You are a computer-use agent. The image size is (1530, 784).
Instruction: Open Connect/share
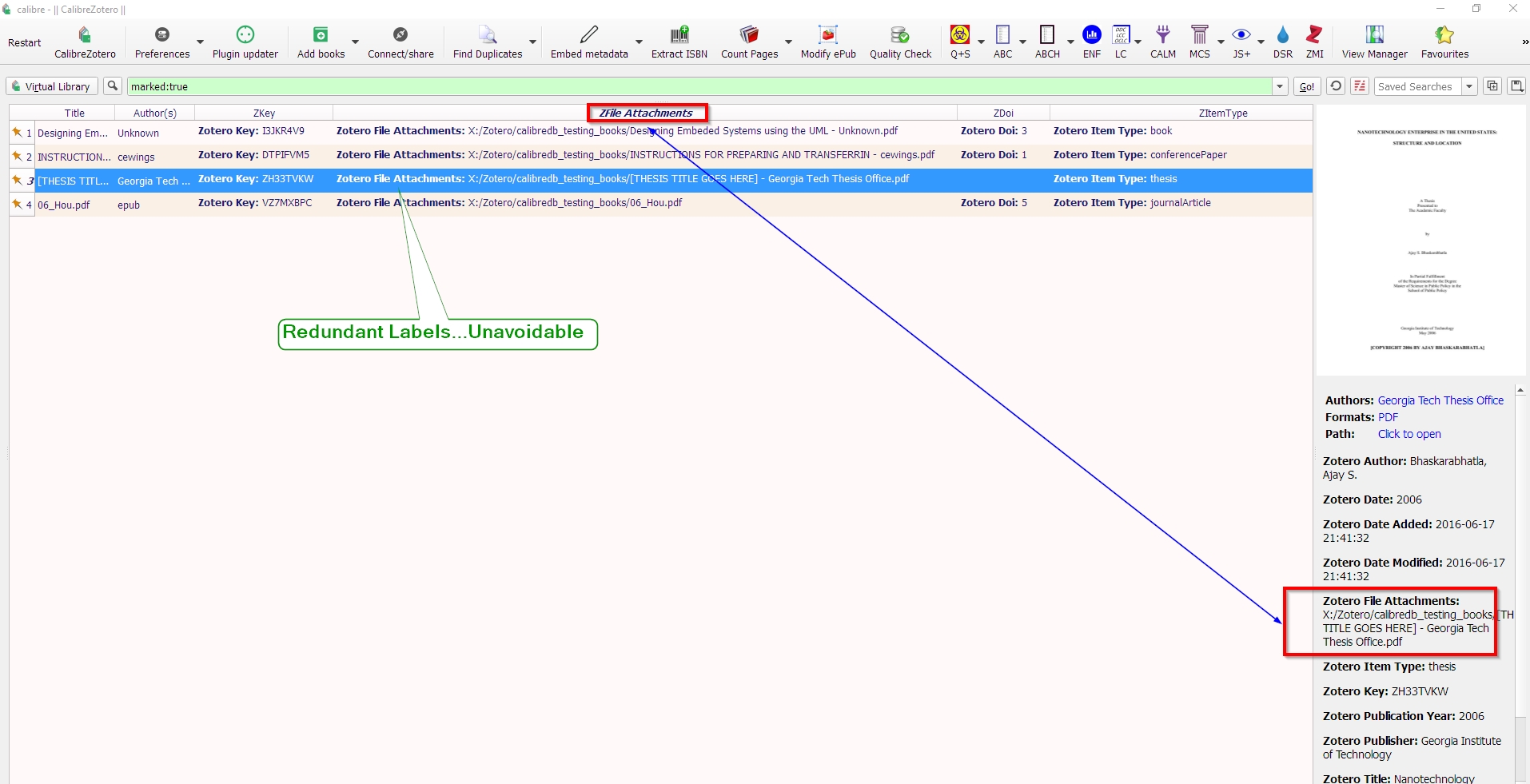(400, 42)
